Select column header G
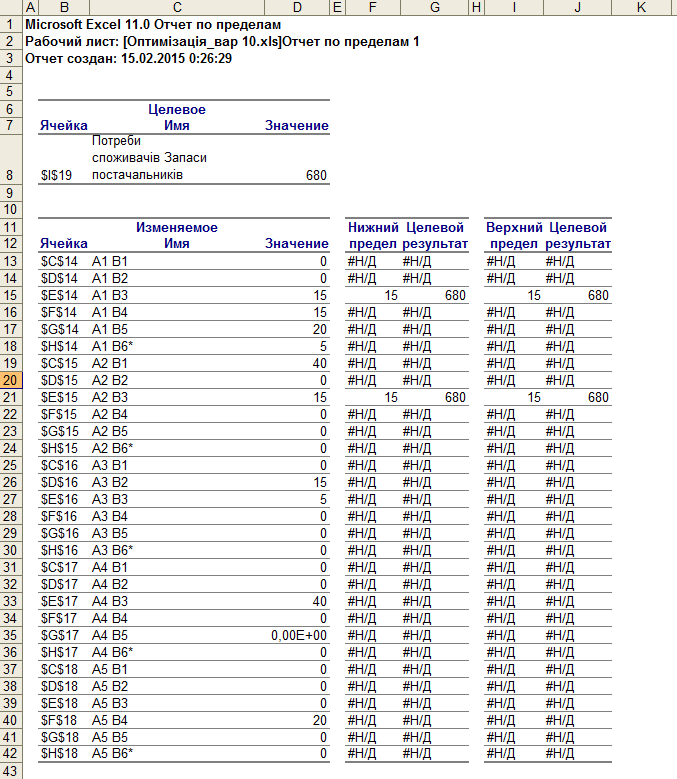Viewport: 677px width, 779px height. coord(435,7)
